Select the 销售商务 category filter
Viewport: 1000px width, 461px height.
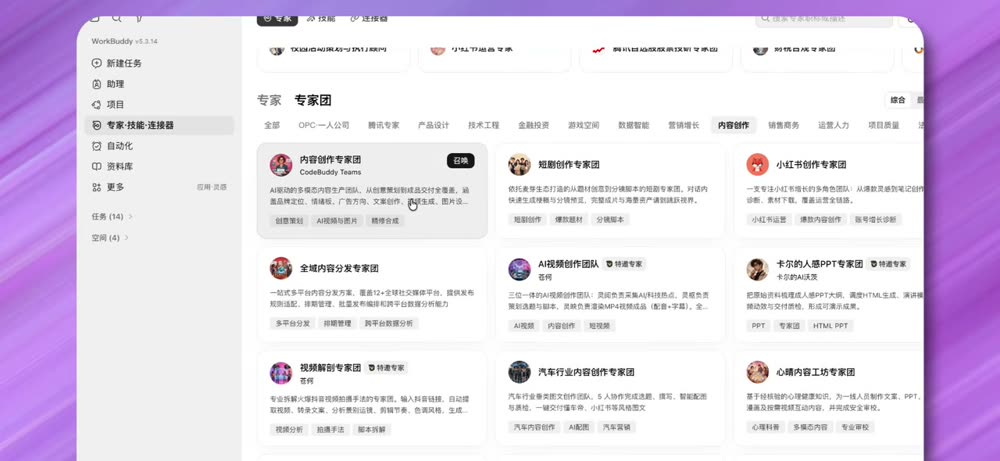coord(784,126)
